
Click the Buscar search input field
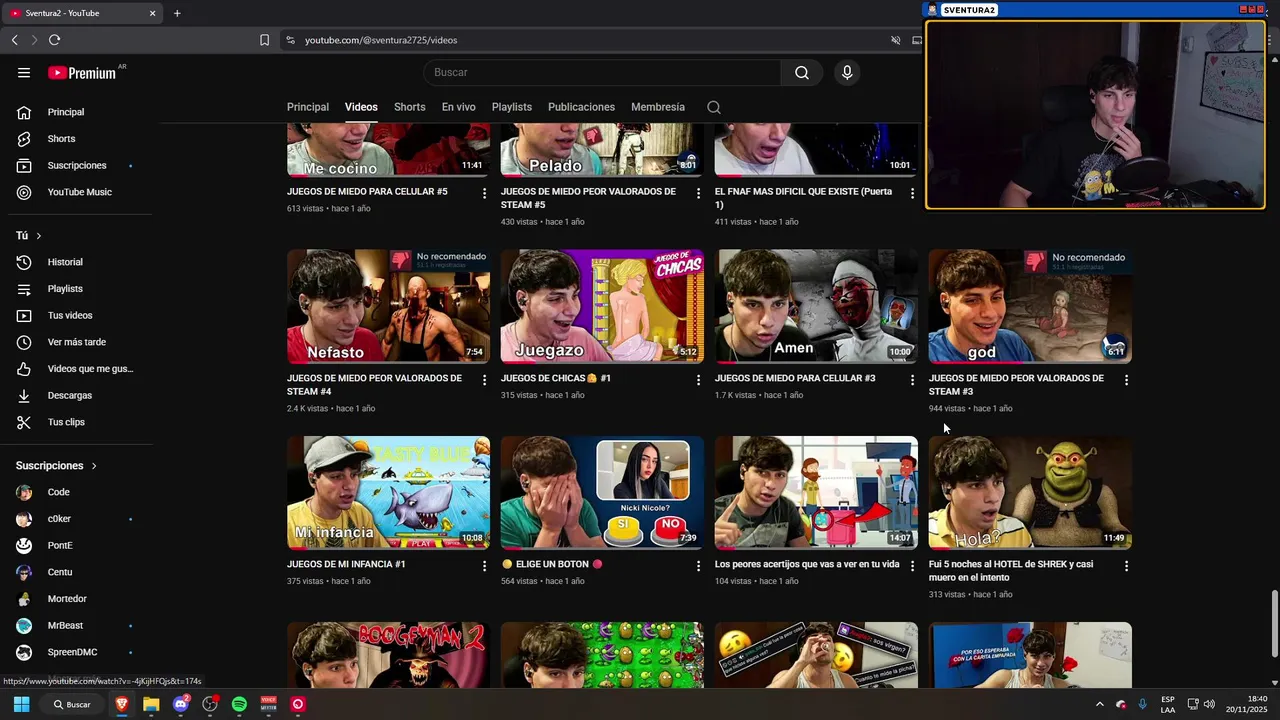pyautogui.click(x=602, y=72)
